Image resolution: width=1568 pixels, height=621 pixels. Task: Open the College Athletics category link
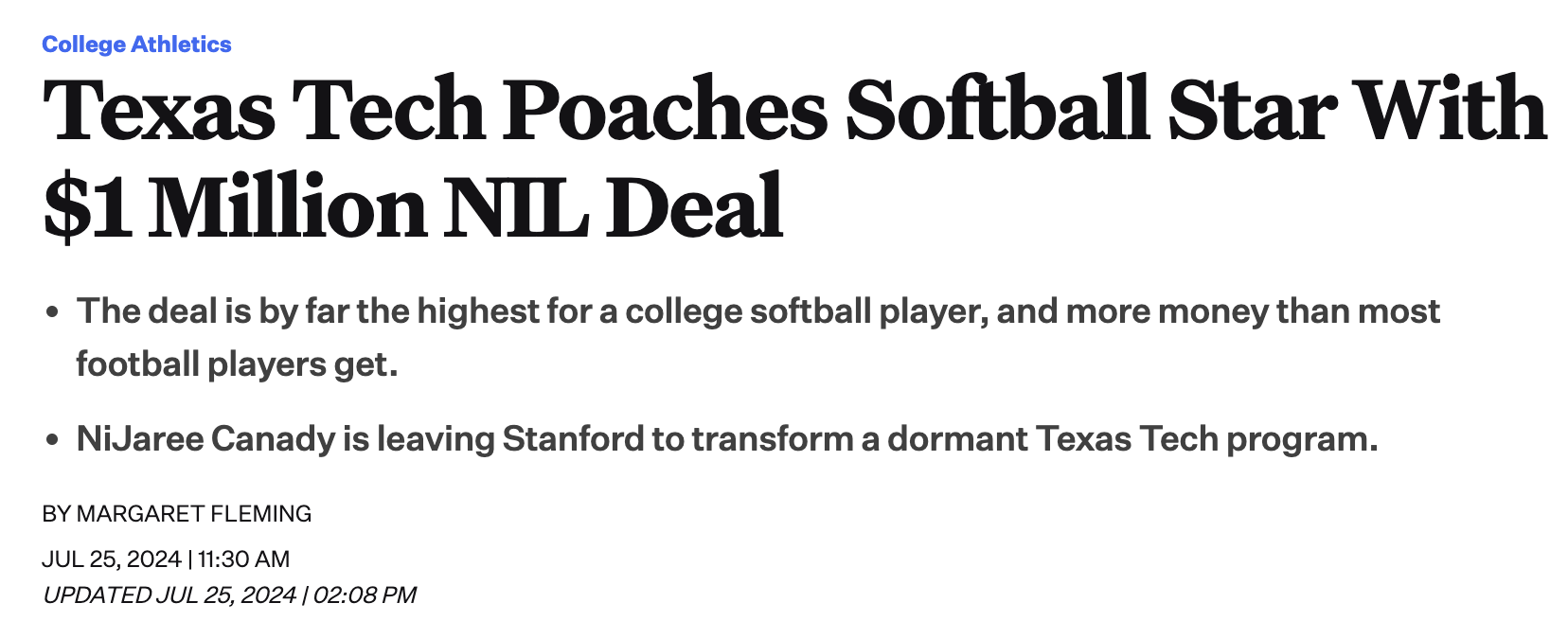(x=136, y=44)
